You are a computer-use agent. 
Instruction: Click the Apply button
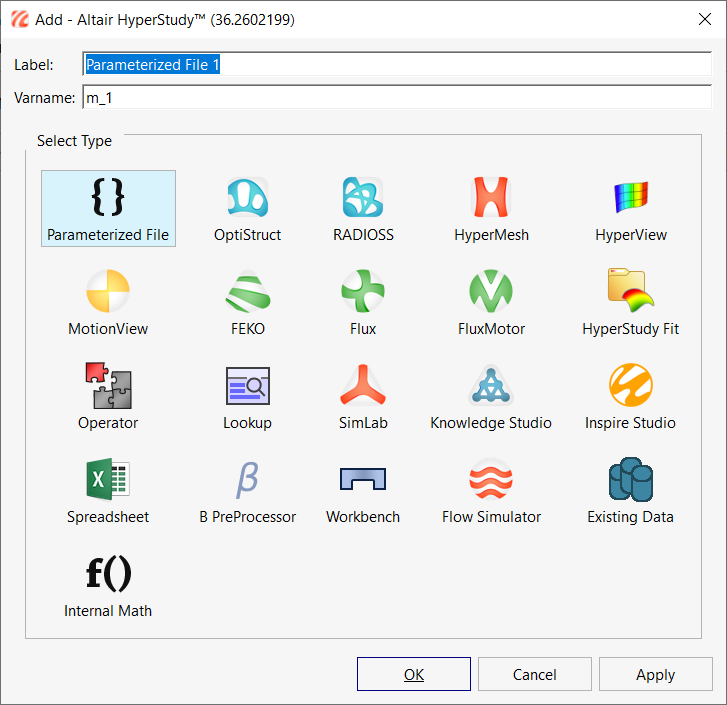(x=655, y=674)
